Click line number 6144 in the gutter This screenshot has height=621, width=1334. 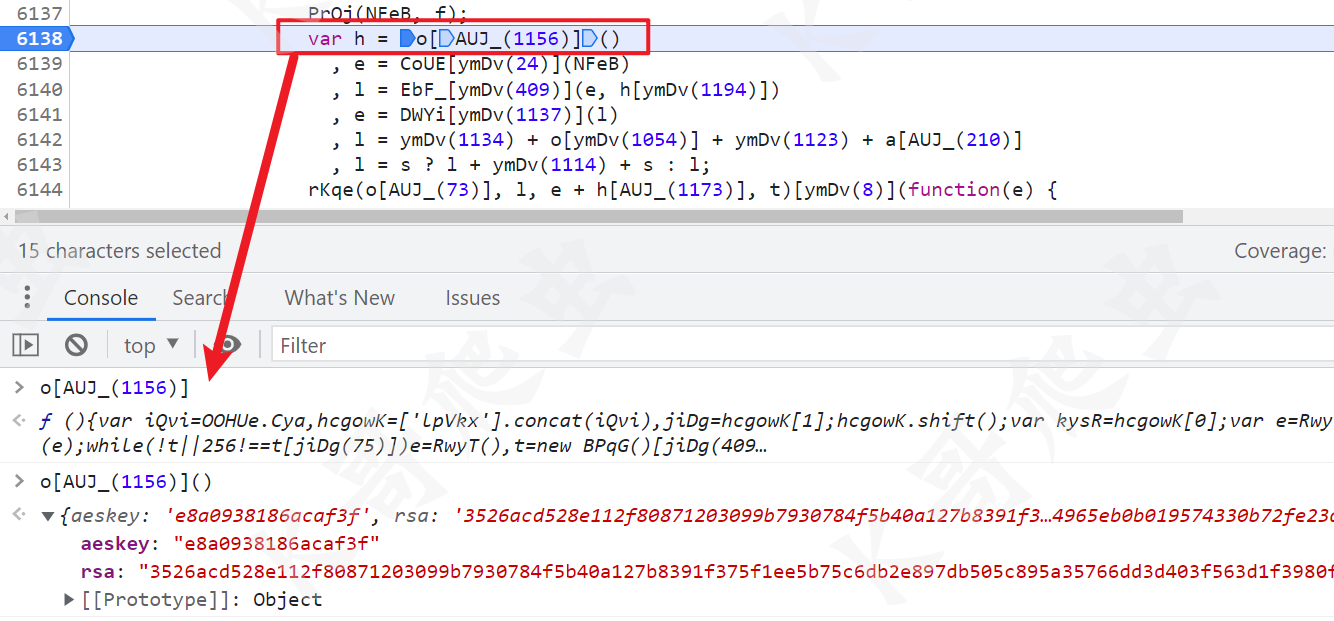pos(39,189)
